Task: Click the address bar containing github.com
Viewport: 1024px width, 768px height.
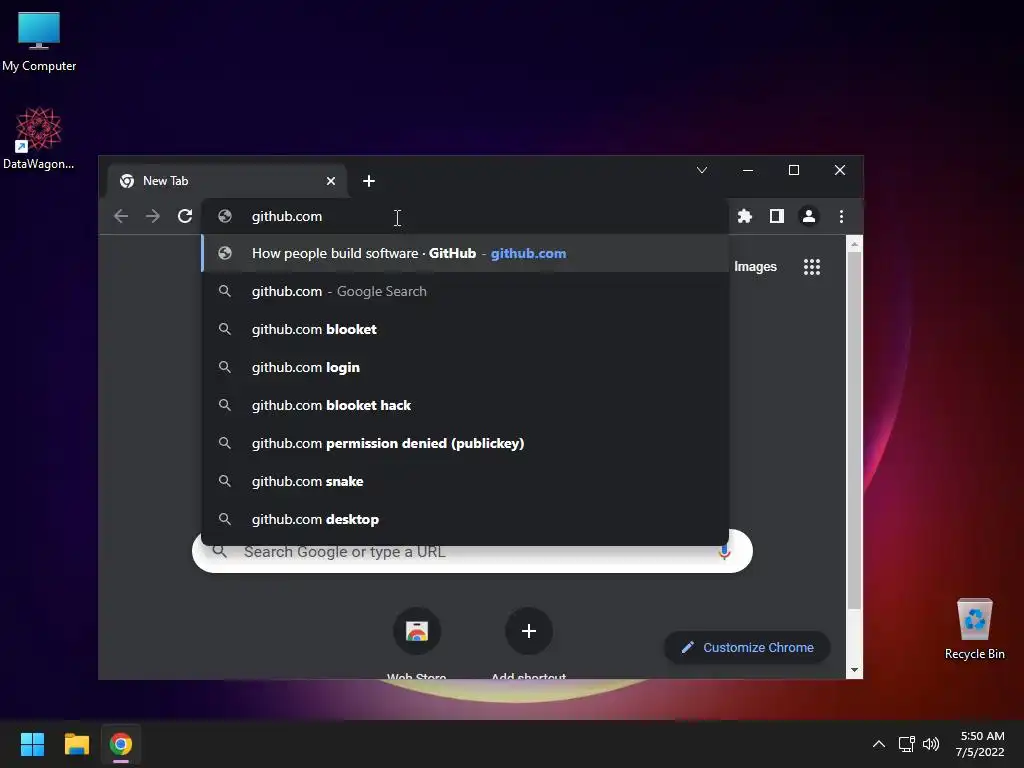Action: click(465, 216)
